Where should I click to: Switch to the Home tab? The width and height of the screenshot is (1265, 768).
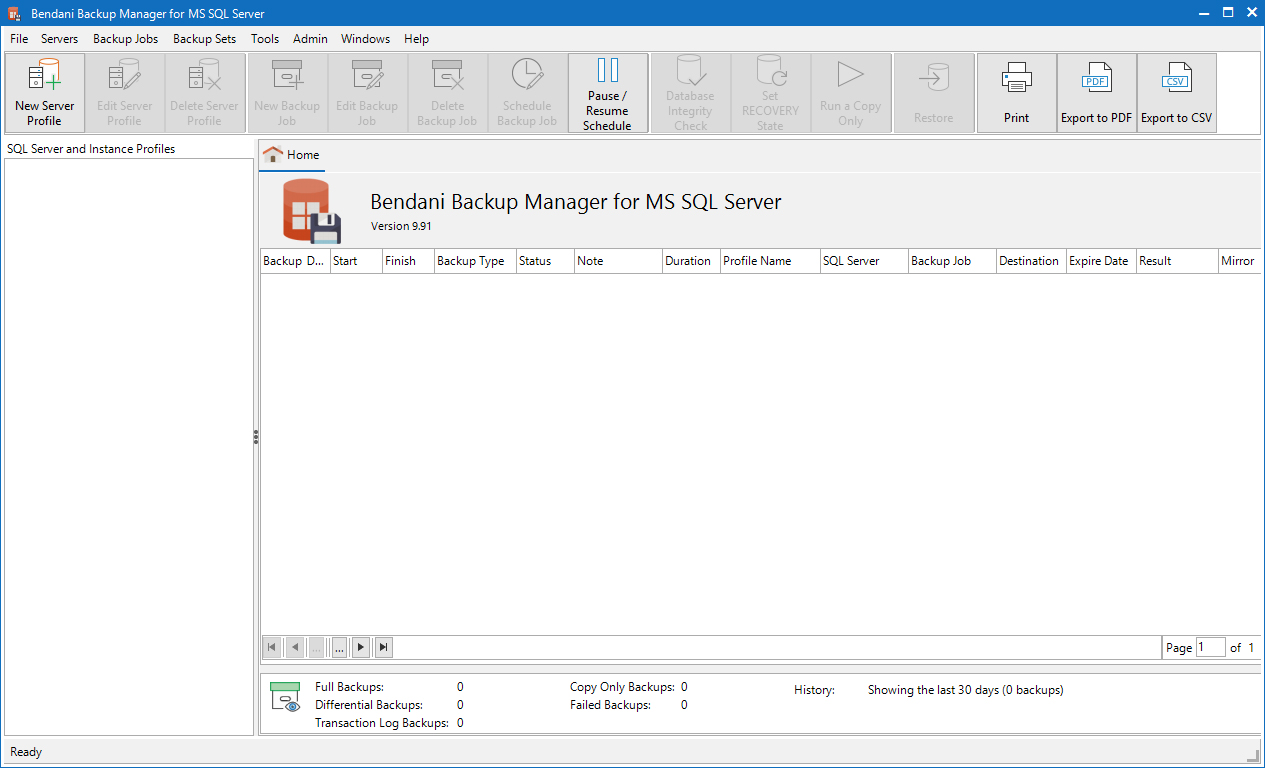292,155
